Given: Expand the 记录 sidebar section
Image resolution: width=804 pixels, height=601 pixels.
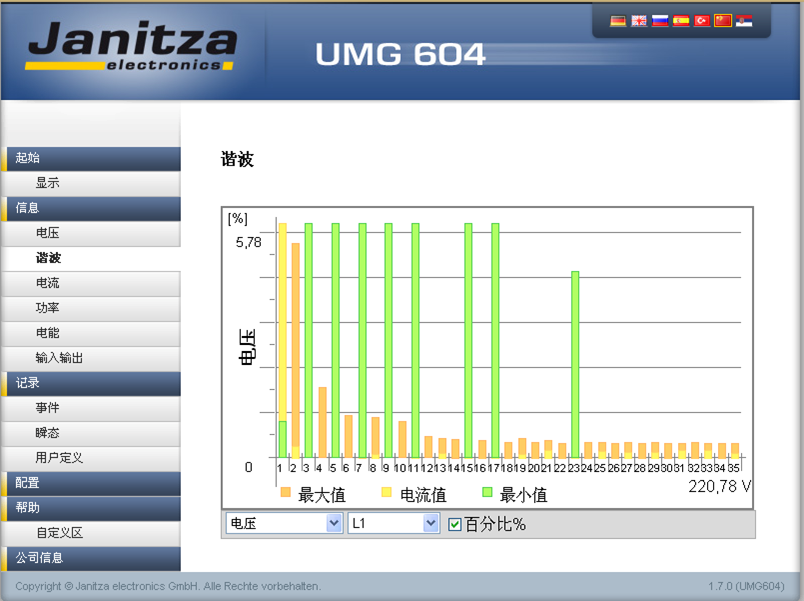Looking at the screenshot, I should (x=91, y=383).
